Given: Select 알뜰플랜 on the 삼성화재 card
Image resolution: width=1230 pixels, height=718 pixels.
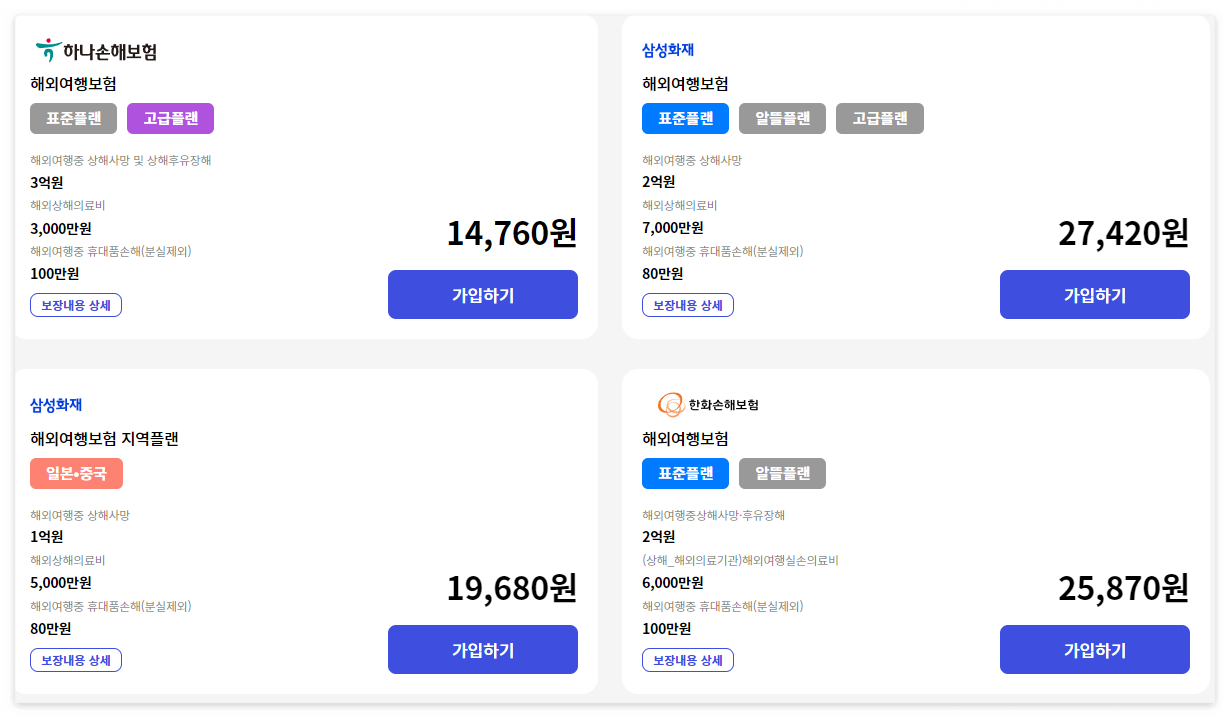Looking at the screenshot, I should click(782, 118).
